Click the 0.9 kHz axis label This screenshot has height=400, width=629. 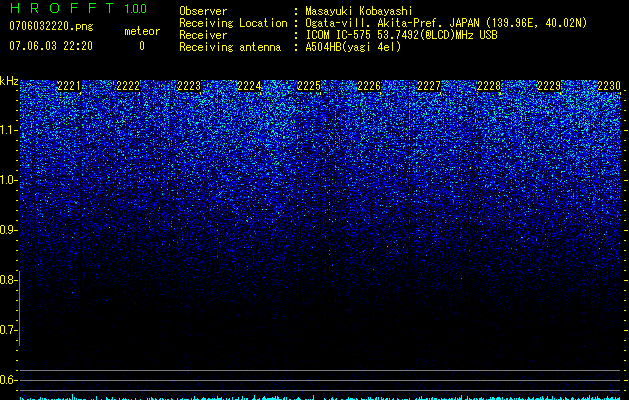(x=8, y=230)
